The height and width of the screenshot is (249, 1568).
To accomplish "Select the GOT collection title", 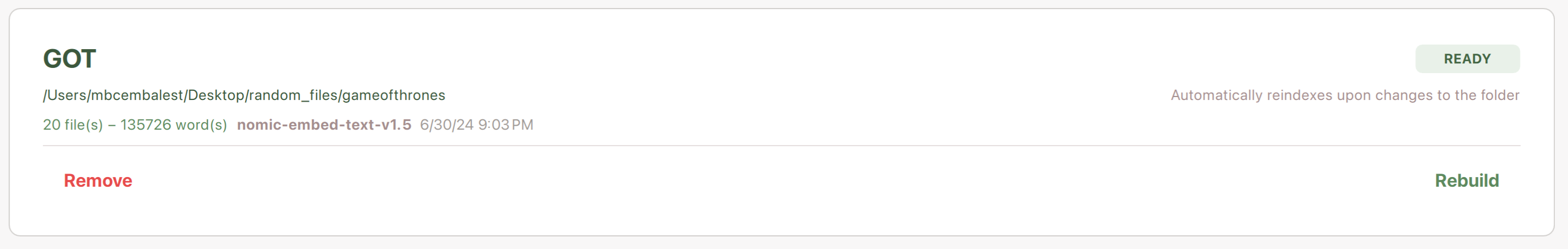I will coord(69,59).
